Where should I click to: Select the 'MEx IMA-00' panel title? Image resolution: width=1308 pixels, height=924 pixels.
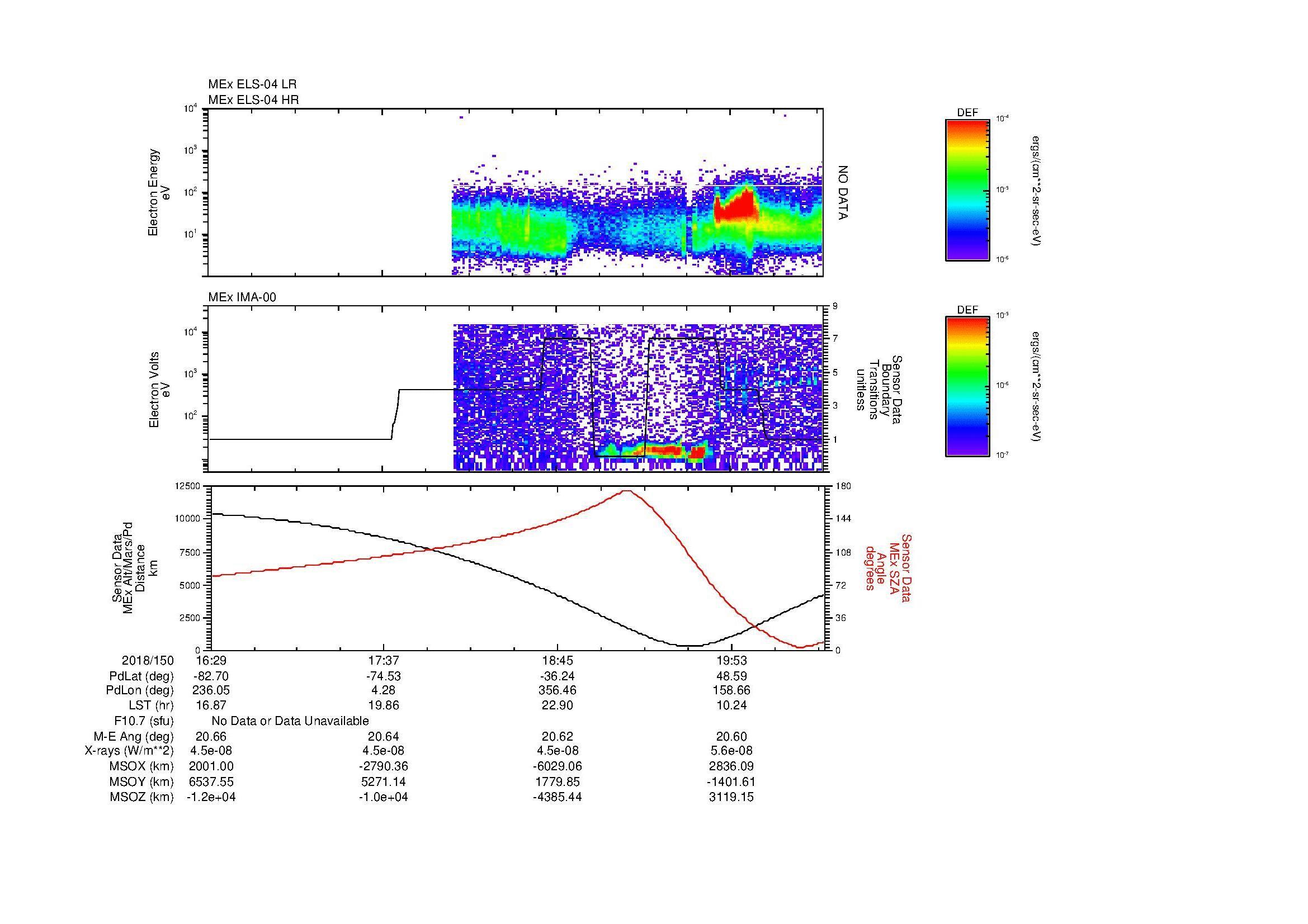point(242,297)
